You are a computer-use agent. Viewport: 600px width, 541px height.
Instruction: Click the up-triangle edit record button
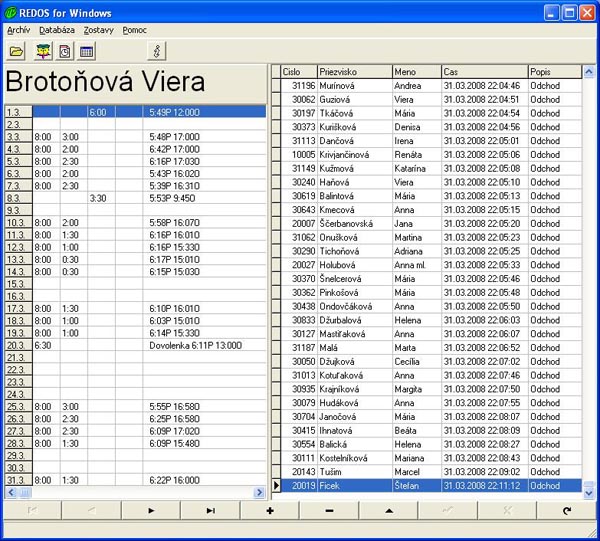(389, 510)
